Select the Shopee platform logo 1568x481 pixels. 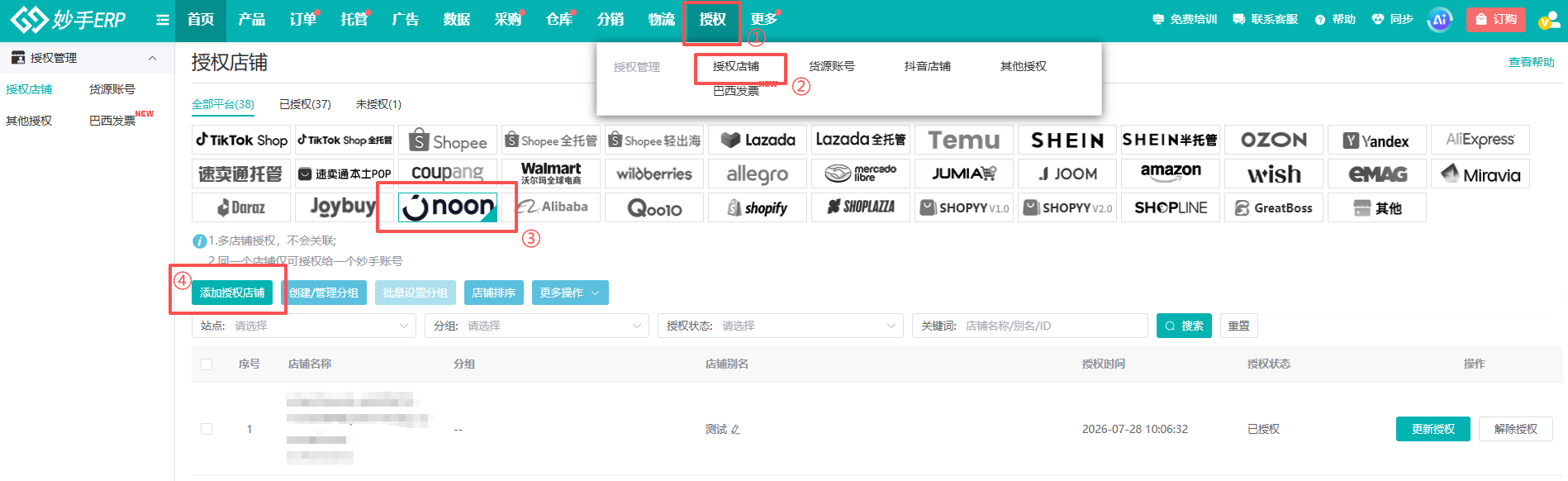click(448, 140)
